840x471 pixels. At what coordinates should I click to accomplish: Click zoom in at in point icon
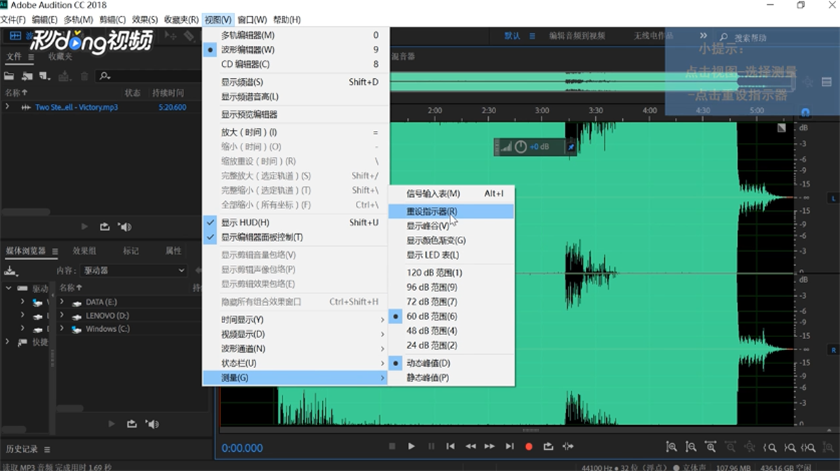point(770,447)
